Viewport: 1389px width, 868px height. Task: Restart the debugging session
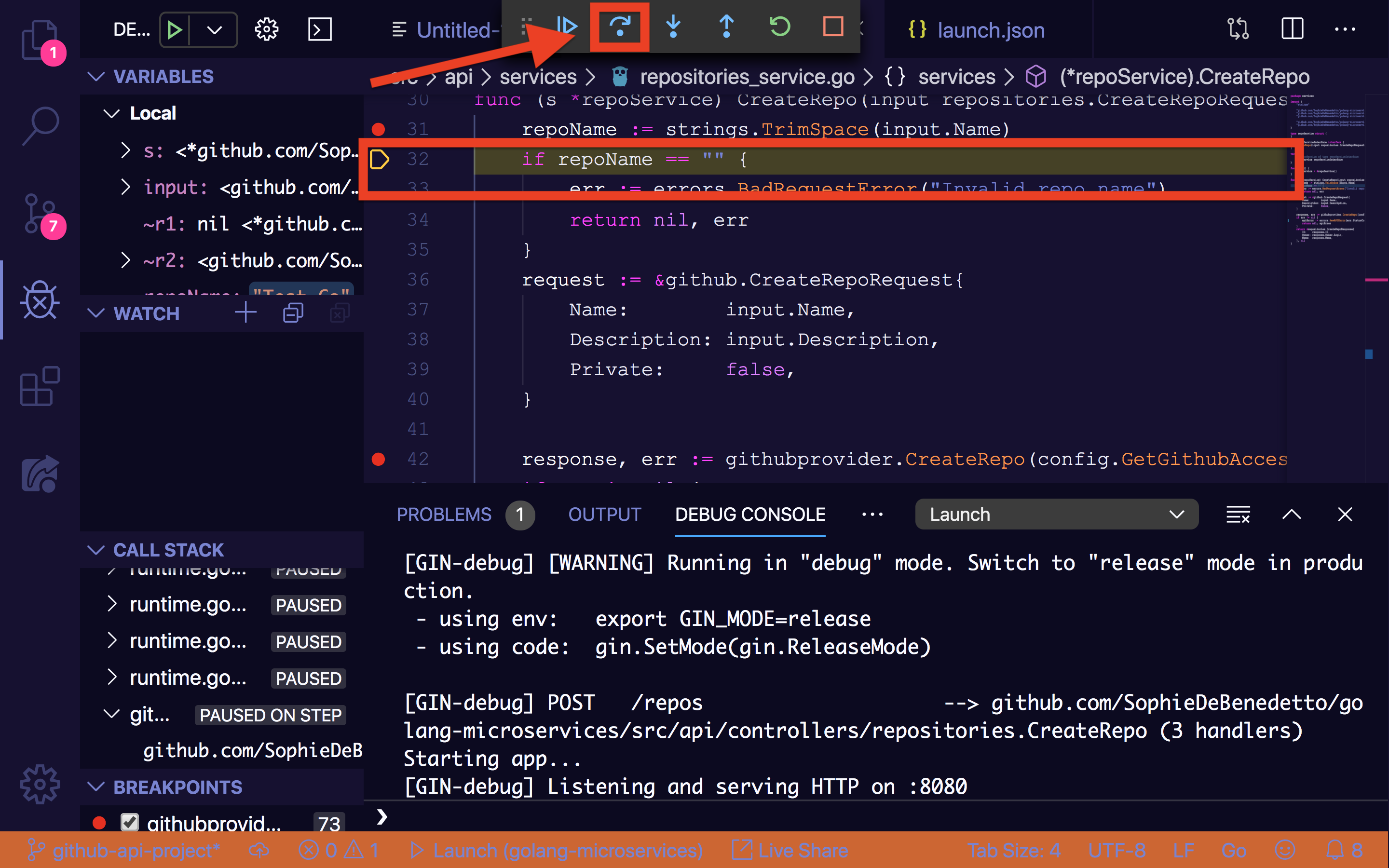[x=779, y=27]
